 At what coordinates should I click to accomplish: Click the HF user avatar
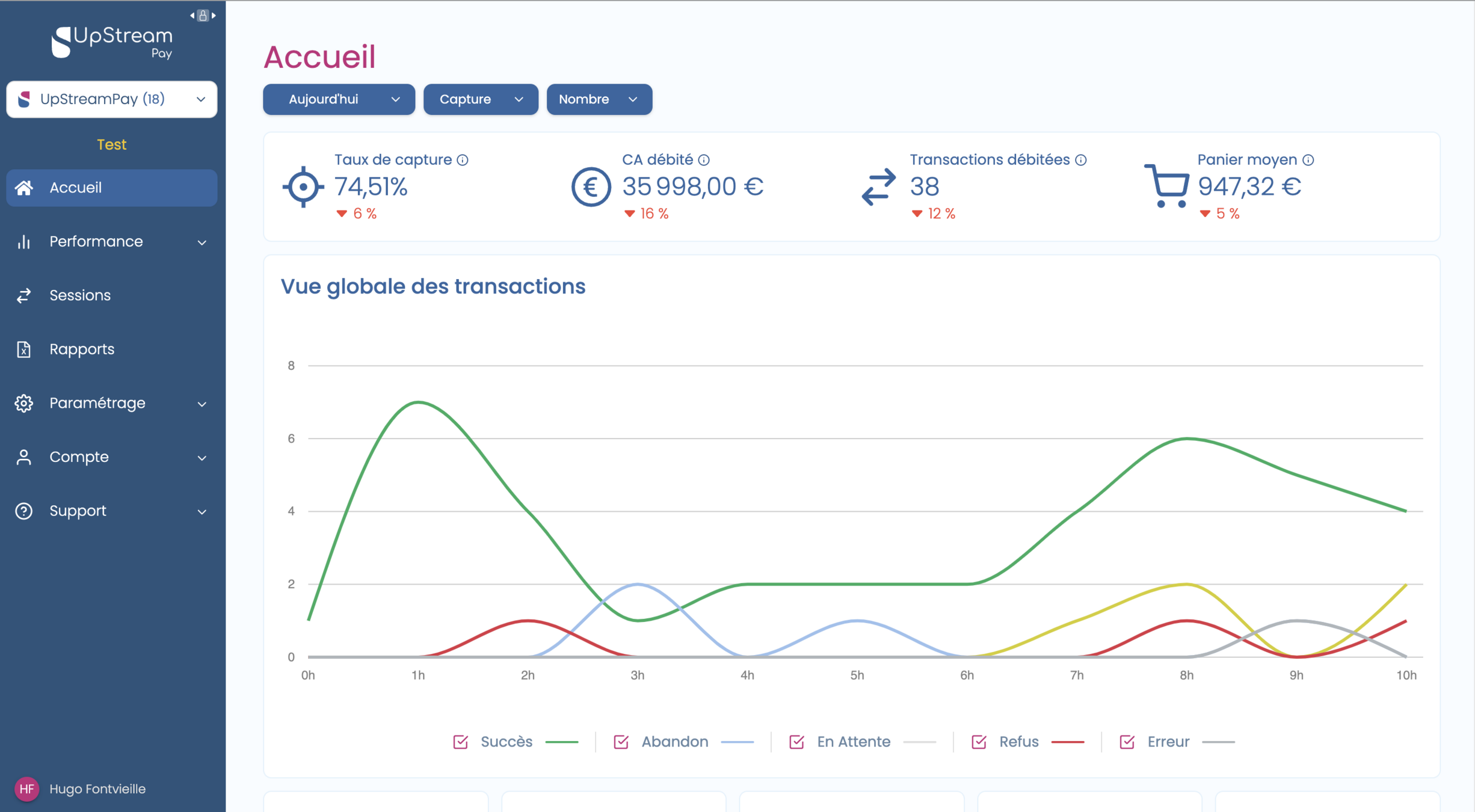click(x=26, y=789)
